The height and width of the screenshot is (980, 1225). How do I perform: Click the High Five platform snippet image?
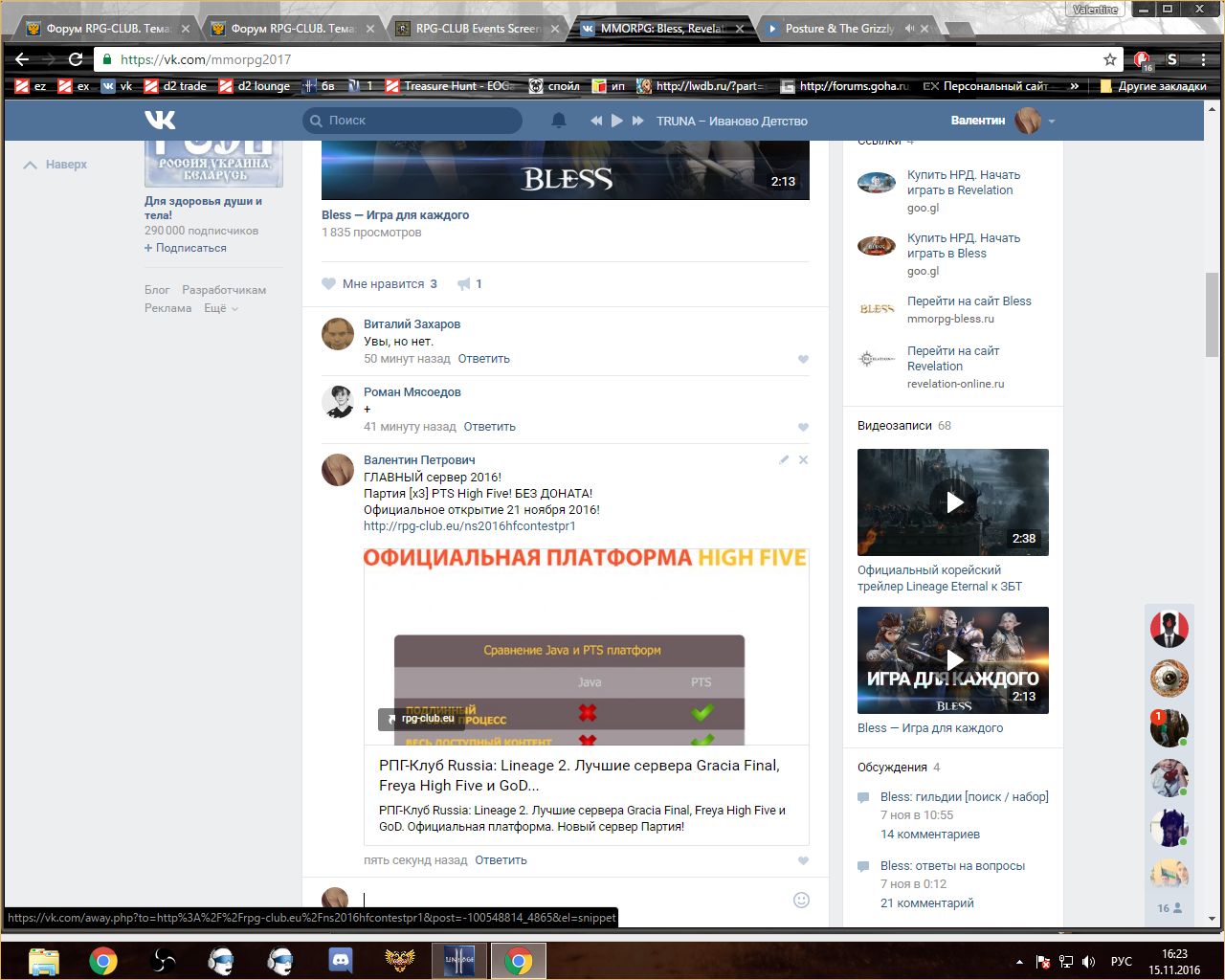pyautogui.click(x=586, y=646)
